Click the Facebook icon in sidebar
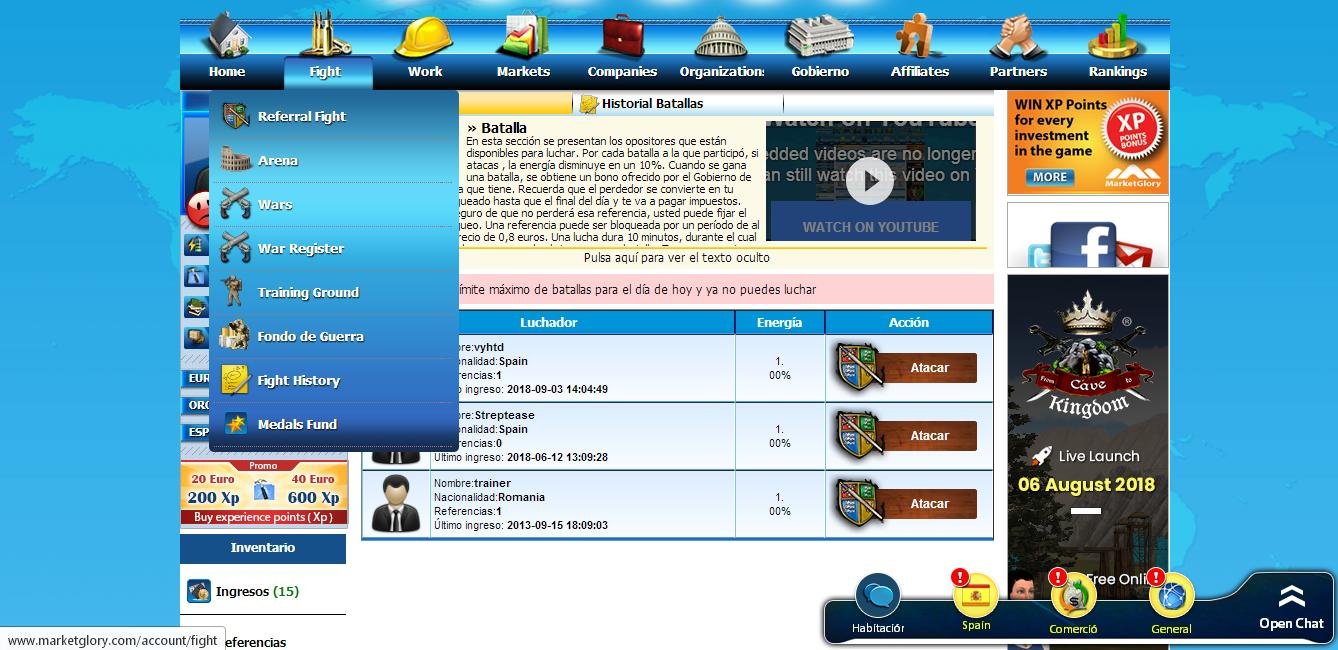1338x650 pixels. point(1083,245)
